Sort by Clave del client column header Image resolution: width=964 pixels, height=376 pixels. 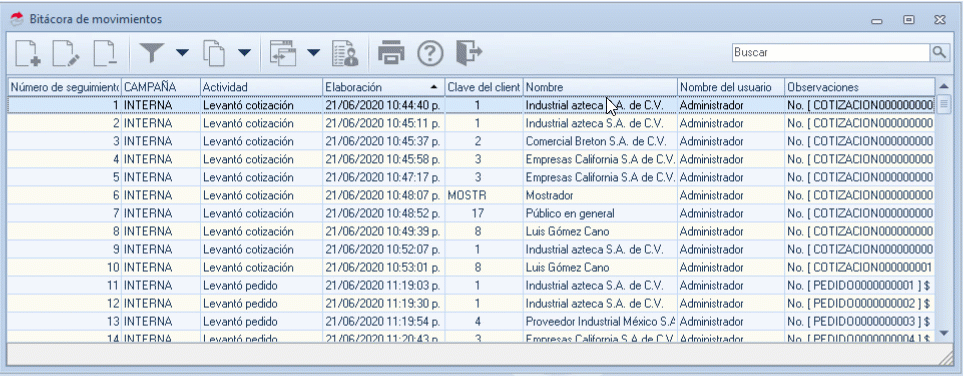click(484, 87)
